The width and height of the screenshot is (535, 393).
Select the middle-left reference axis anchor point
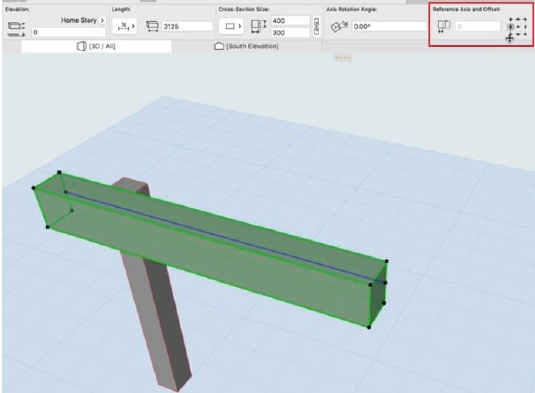click(511, 27)
